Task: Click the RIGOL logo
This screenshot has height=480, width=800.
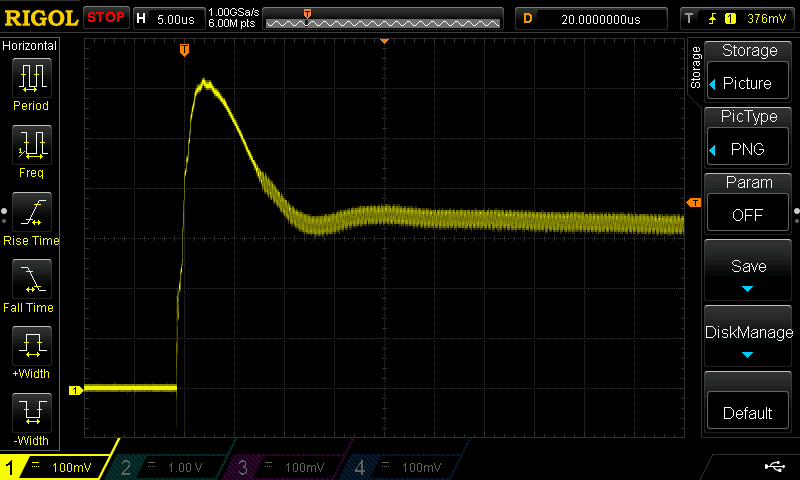Action: [x=40, y=18]
